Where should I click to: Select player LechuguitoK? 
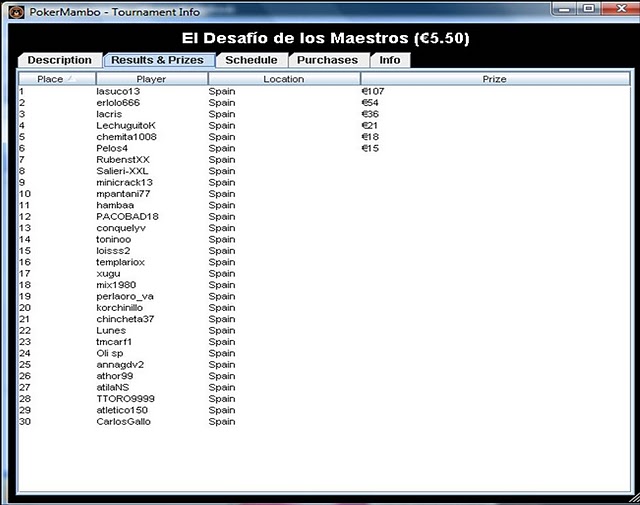point(126,125)
